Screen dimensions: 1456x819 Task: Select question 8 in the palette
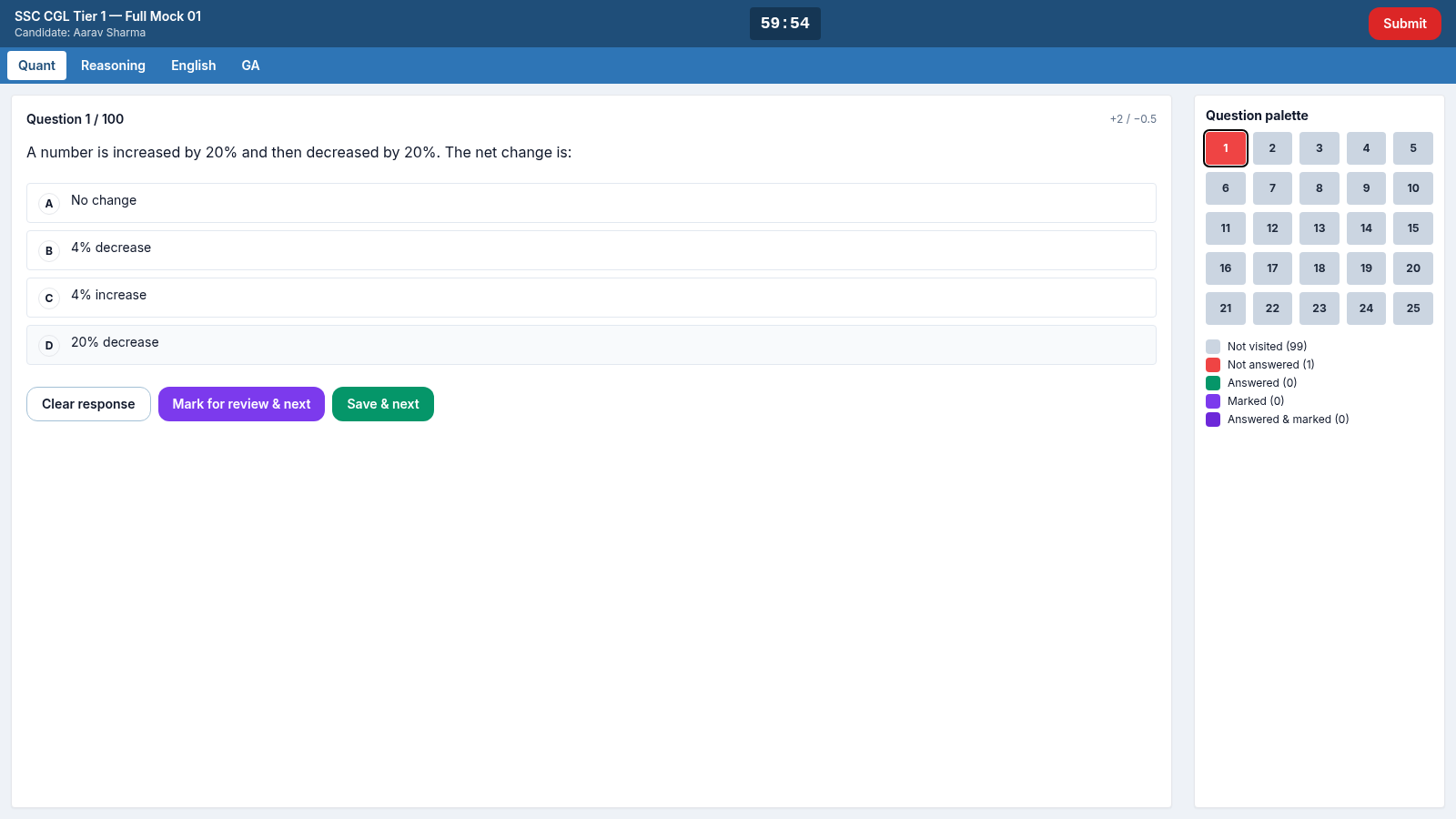pos(1319,188)
